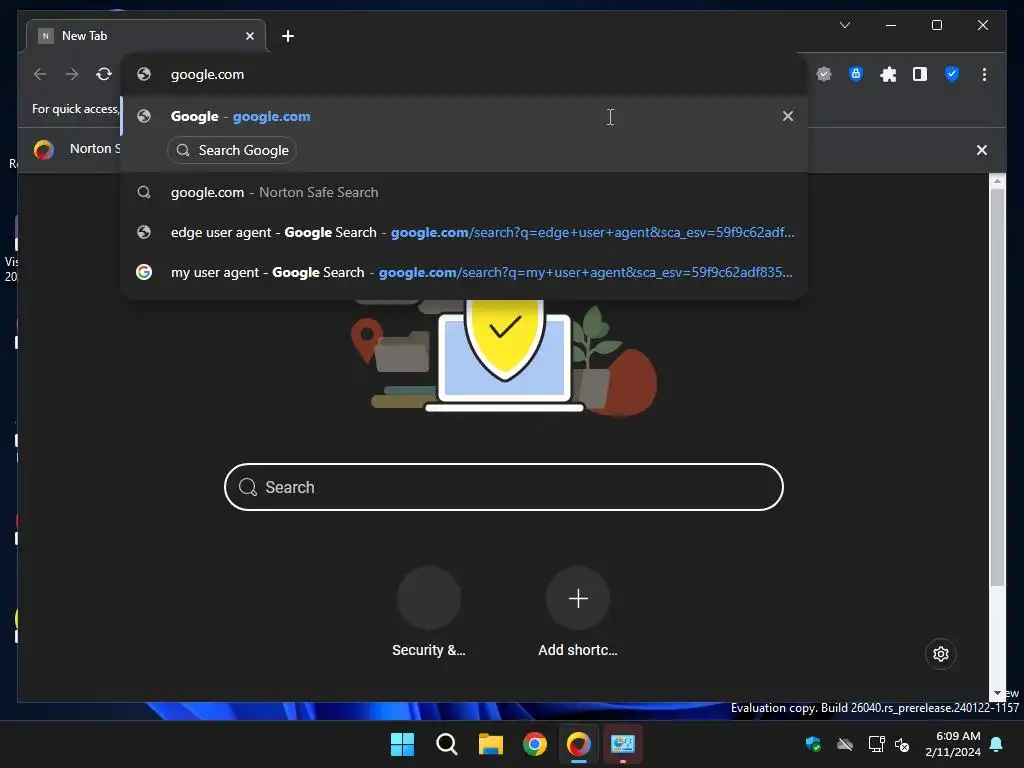The image size is (1024, 768).
Task: Select the New Tab browser tab
Action: point(146,36)
